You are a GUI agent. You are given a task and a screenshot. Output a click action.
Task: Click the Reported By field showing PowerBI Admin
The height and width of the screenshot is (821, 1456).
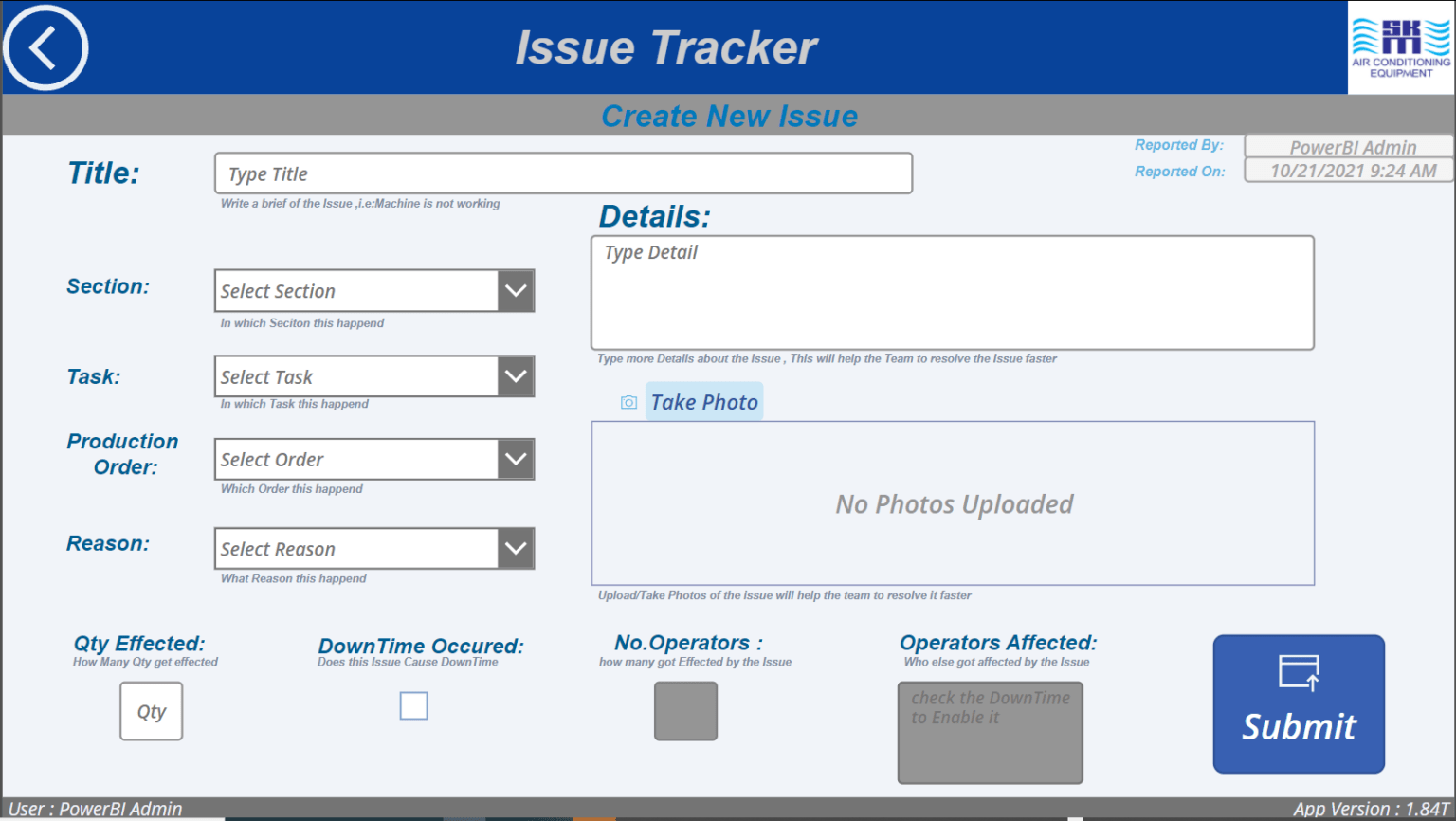tap(1349, 146)
